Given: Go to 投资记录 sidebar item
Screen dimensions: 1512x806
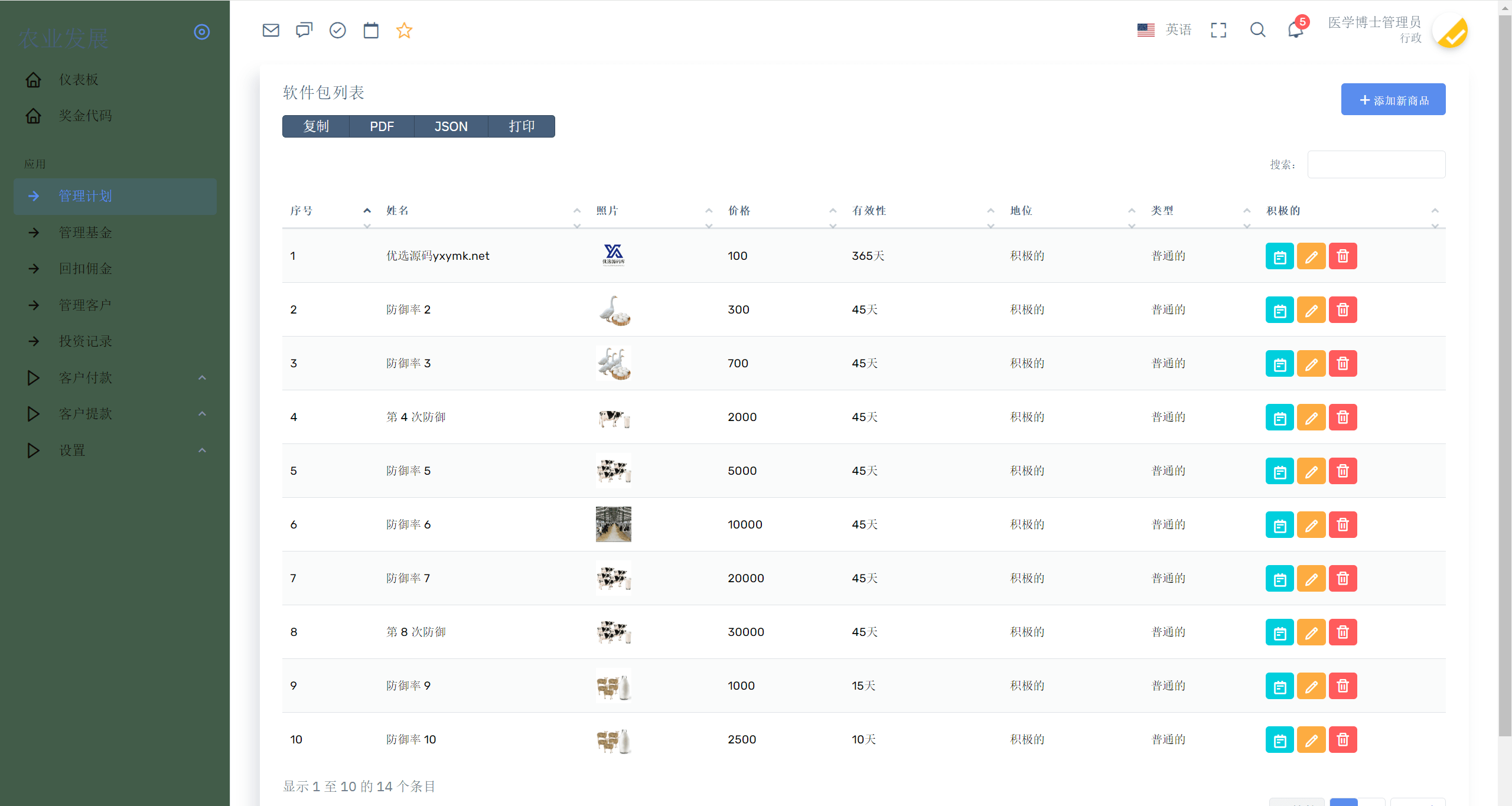Looking at the screenshot, I should click(115, 341).
